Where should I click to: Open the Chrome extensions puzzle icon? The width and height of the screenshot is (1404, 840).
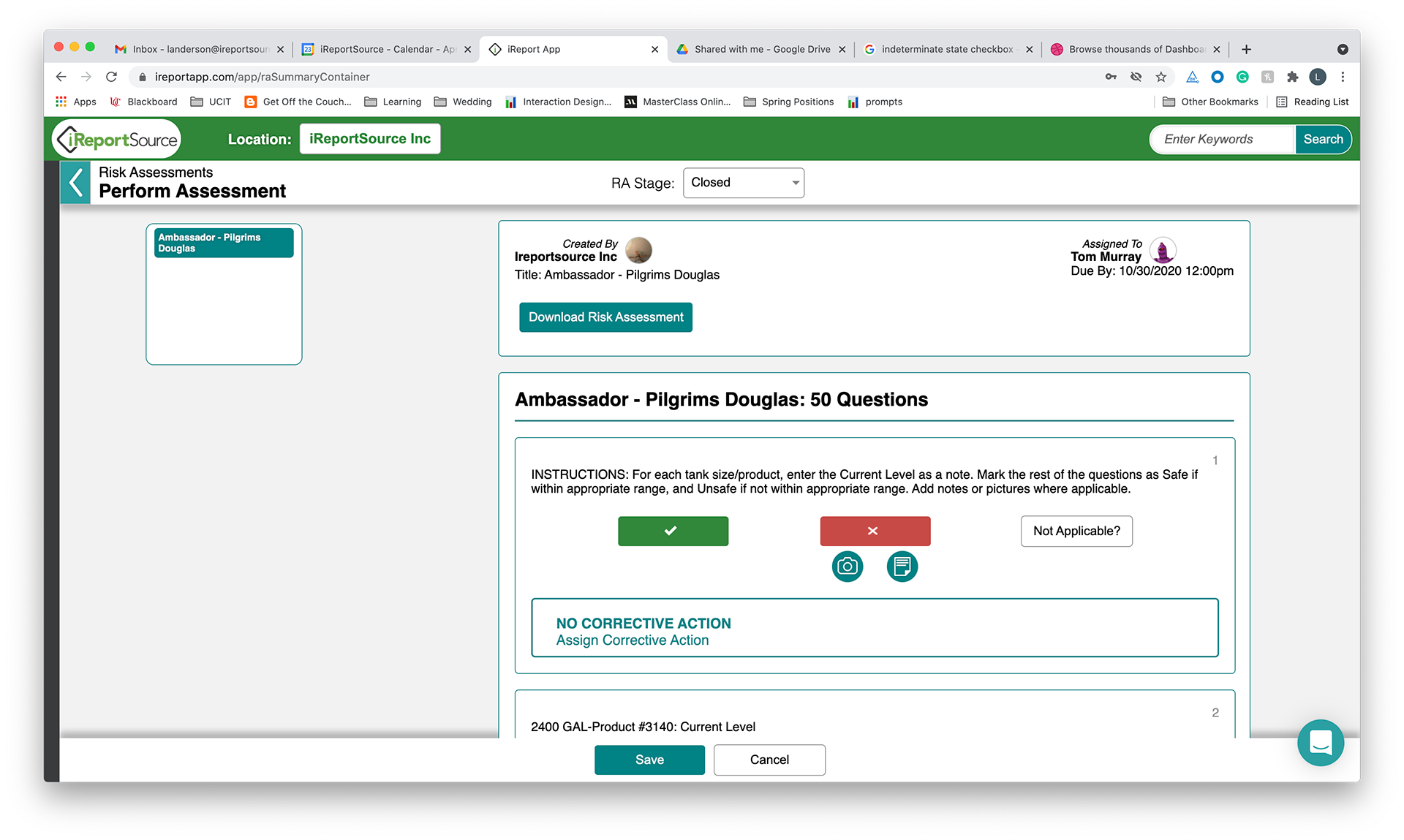tap(1292, 77)
